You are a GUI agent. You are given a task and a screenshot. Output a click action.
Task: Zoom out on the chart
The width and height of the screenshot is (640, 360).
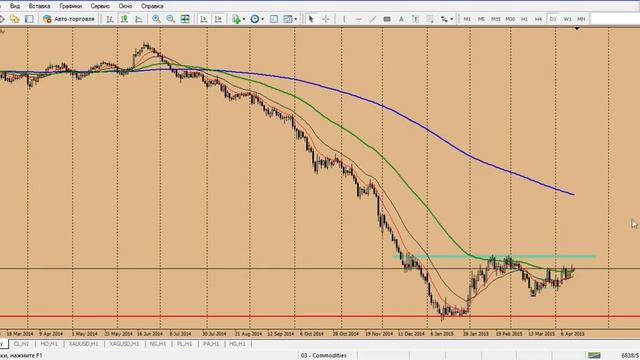click(170, 19)
